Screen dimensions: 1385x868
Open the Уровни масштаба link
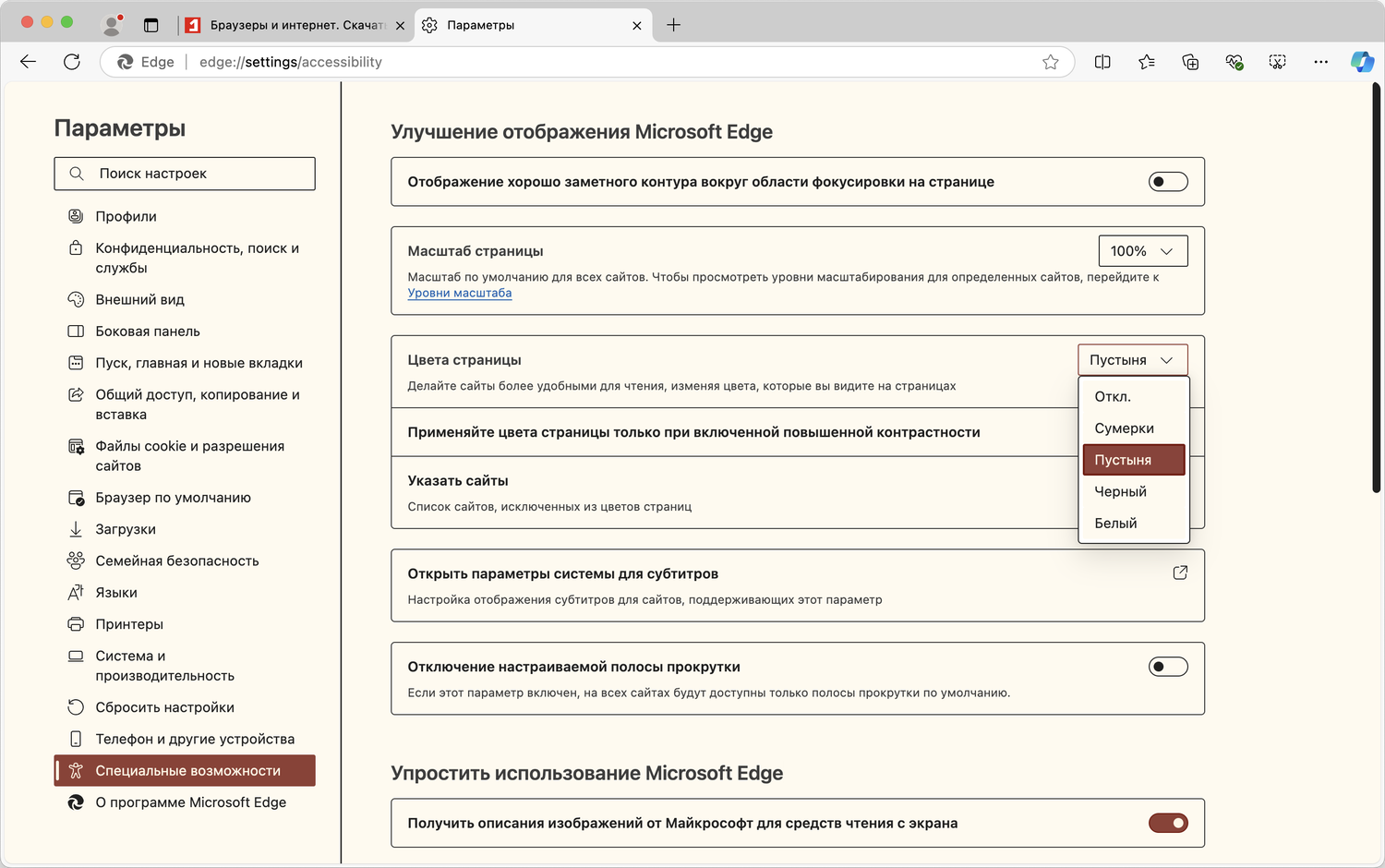click(460, 293)
